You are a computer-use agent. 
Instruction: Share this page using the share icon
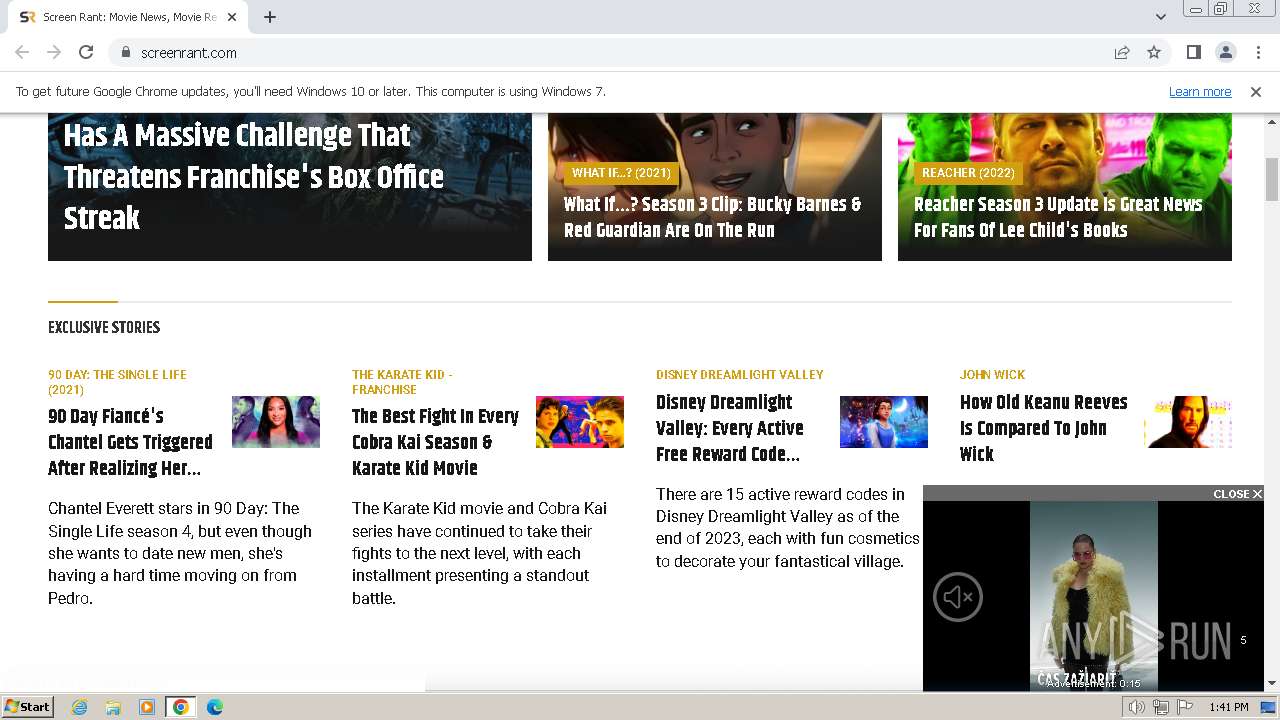pyautogui.click(x=1122, y=52)
